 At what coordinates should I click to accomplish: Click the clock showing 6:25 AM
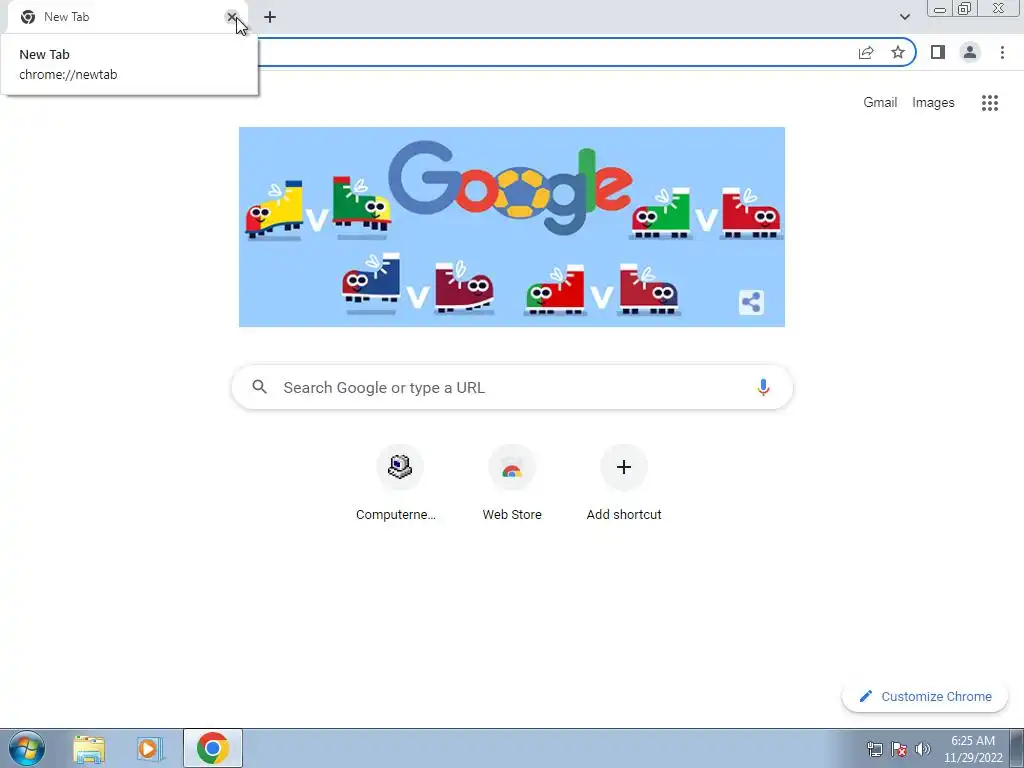(x=972, y=749)
